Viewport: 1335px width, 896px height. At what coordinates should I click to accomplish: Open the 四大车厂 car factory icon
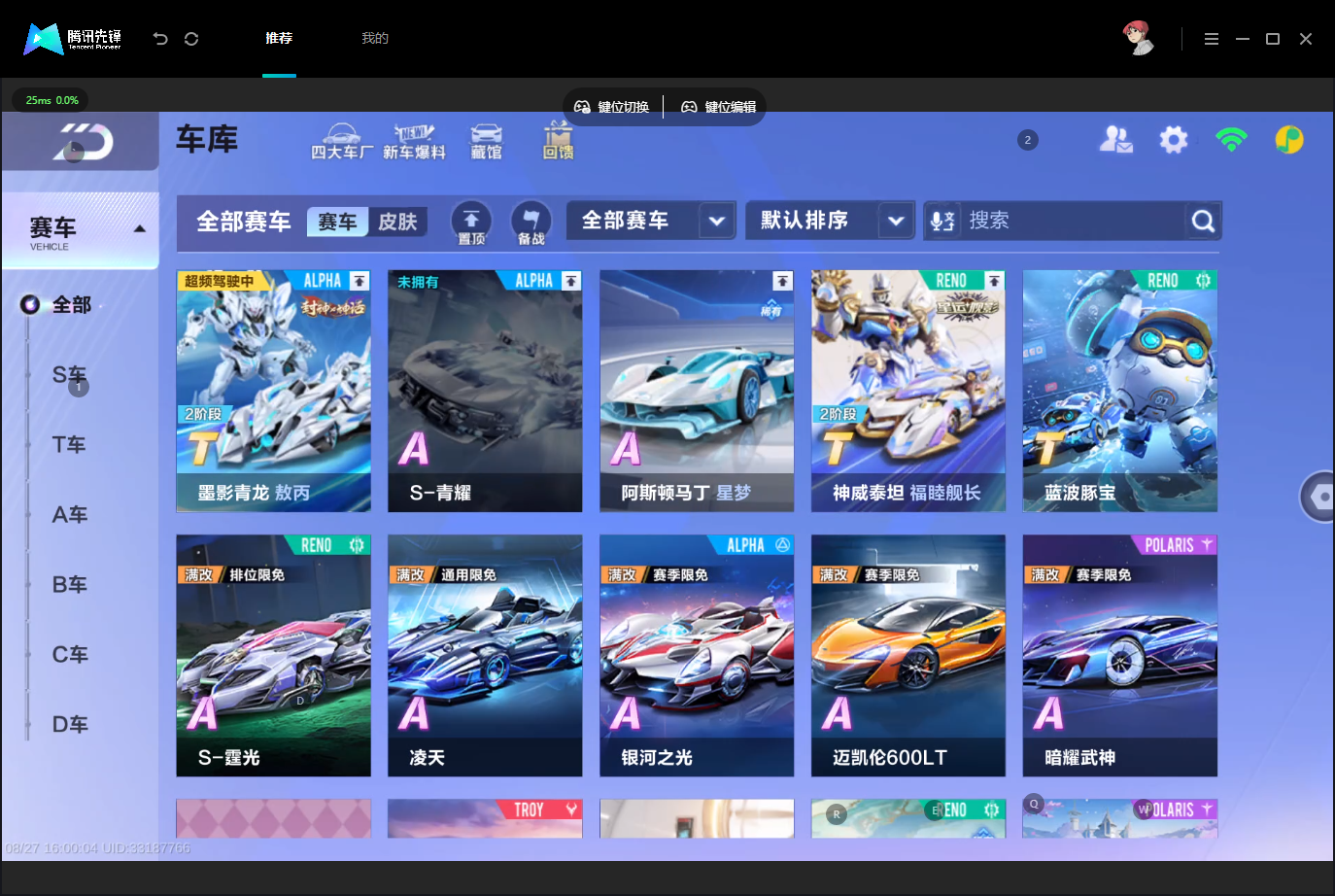341,142
